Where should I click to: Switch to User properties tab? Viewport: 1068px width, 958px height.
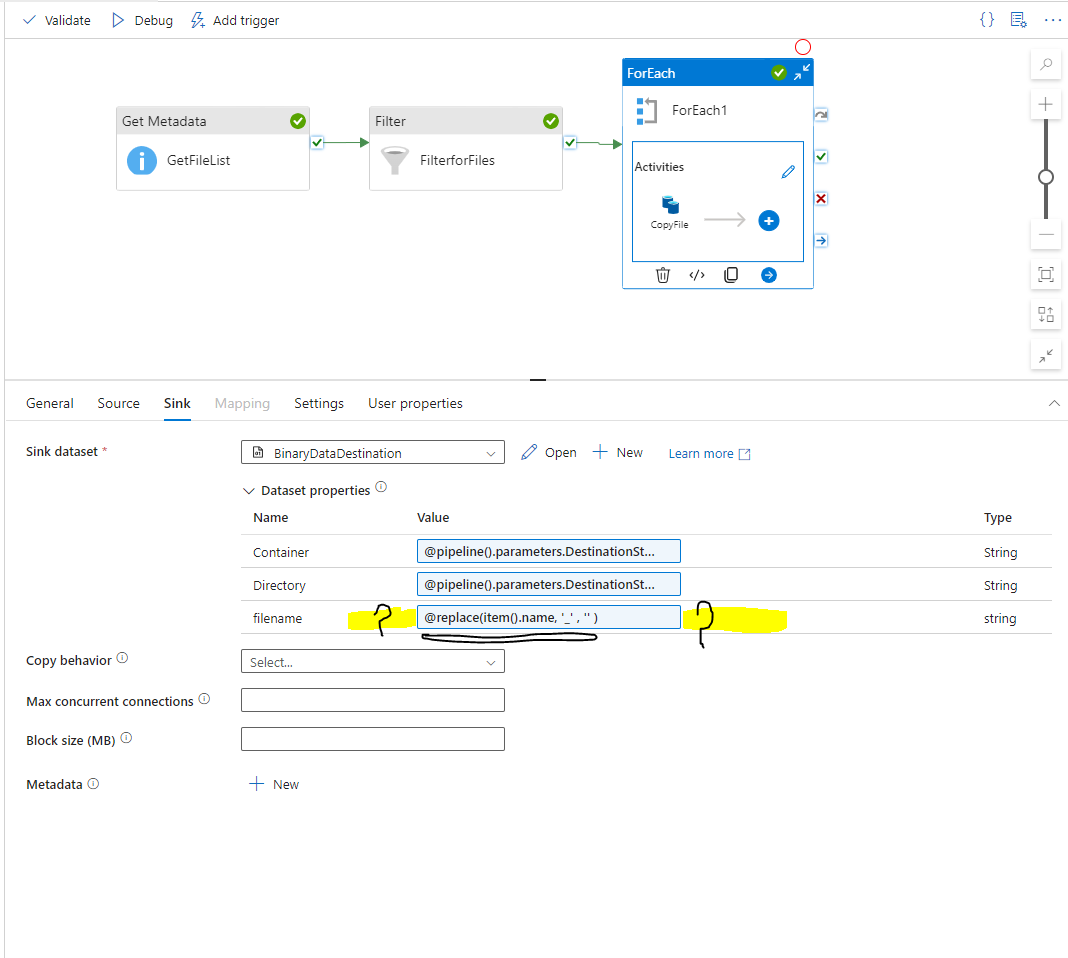(x=415, y=403)
